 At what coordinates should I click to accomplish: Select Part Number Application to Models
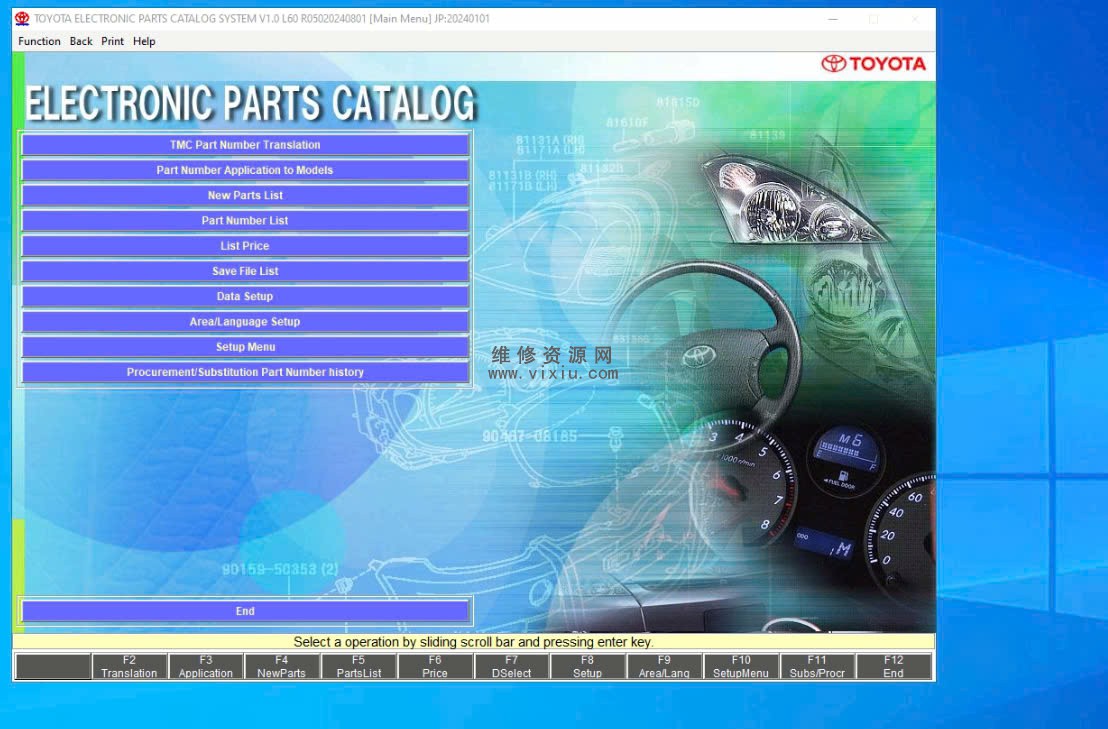tap(245, 170)
